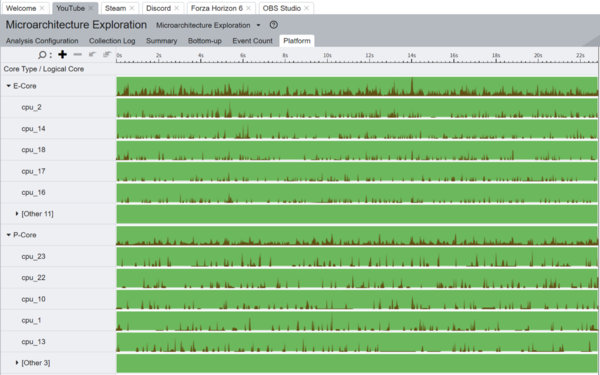Select the cpu_13 row label
The image size is (600, 375).
(33, 341)
